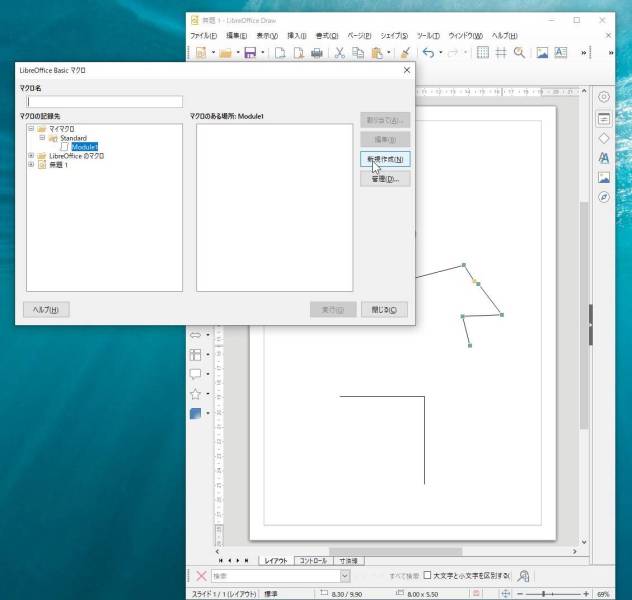Open the sidebar Properties icon
Screen dimensions: 632x600
click(604, 119)
